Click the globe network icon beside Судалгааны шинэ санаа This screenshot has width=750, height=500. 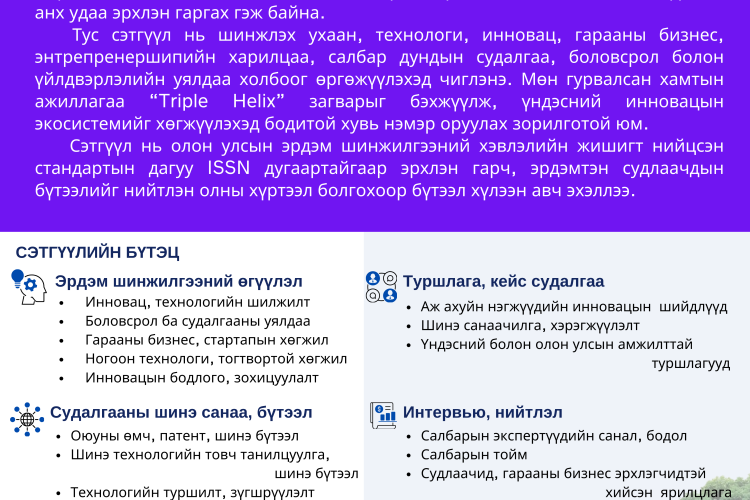point(27,419)
